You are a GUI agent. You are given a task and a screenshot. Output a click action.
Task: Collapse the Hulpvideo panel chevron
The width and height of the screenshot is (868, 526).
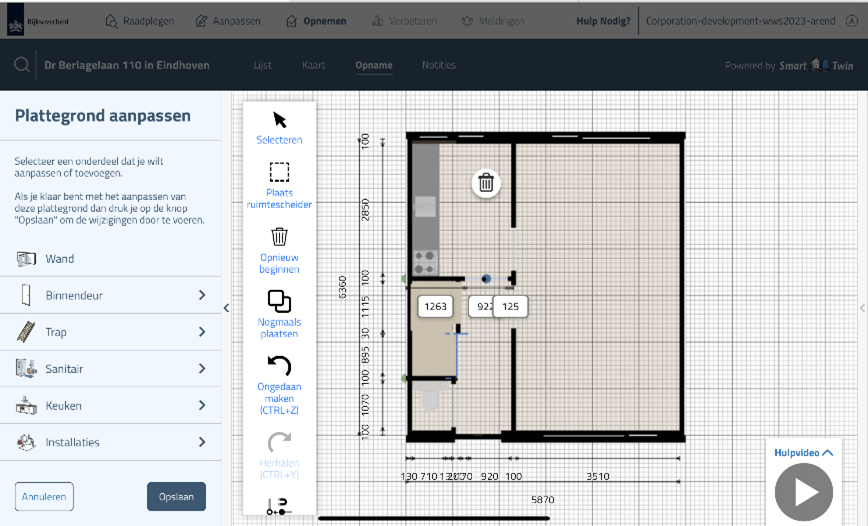coord(827,453)
